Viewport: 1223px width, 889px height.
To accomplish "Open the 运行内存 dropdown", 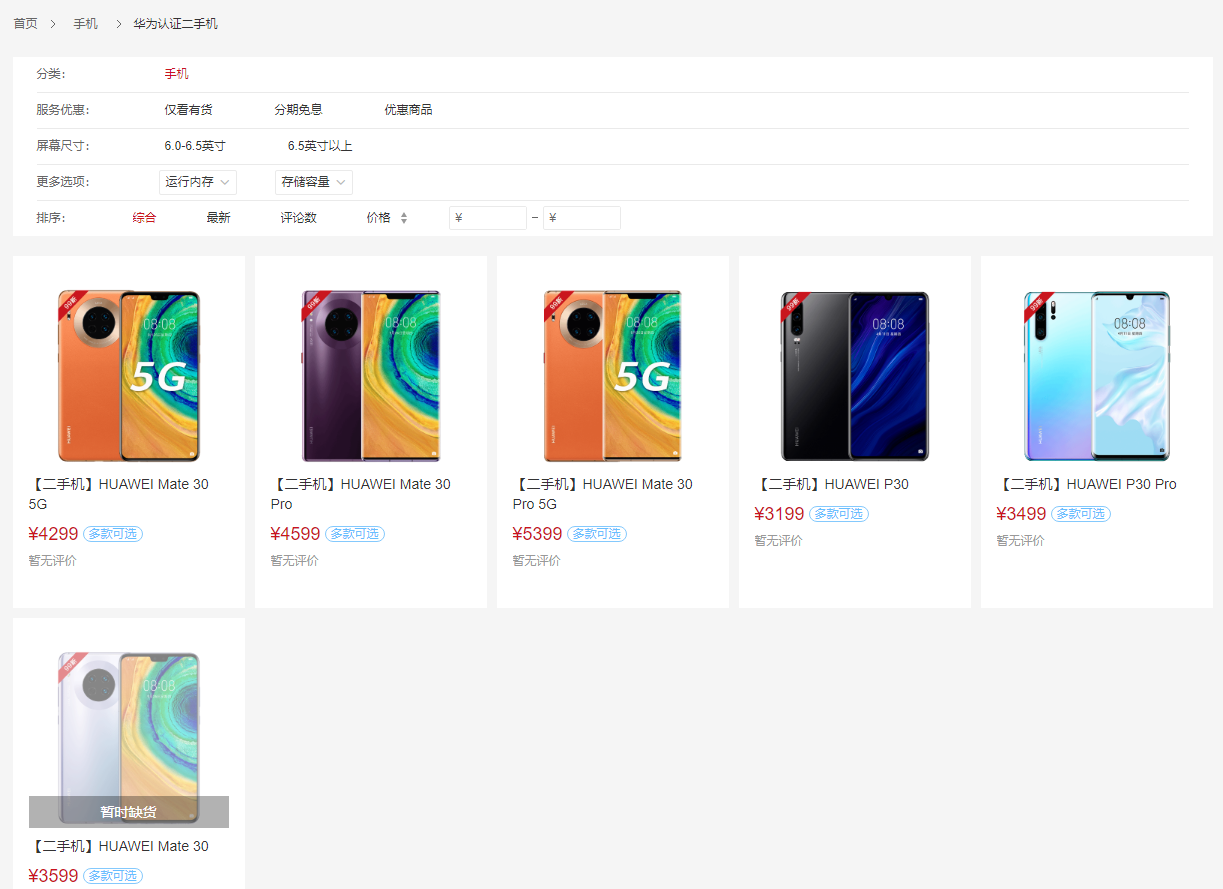I will [197, 182].
